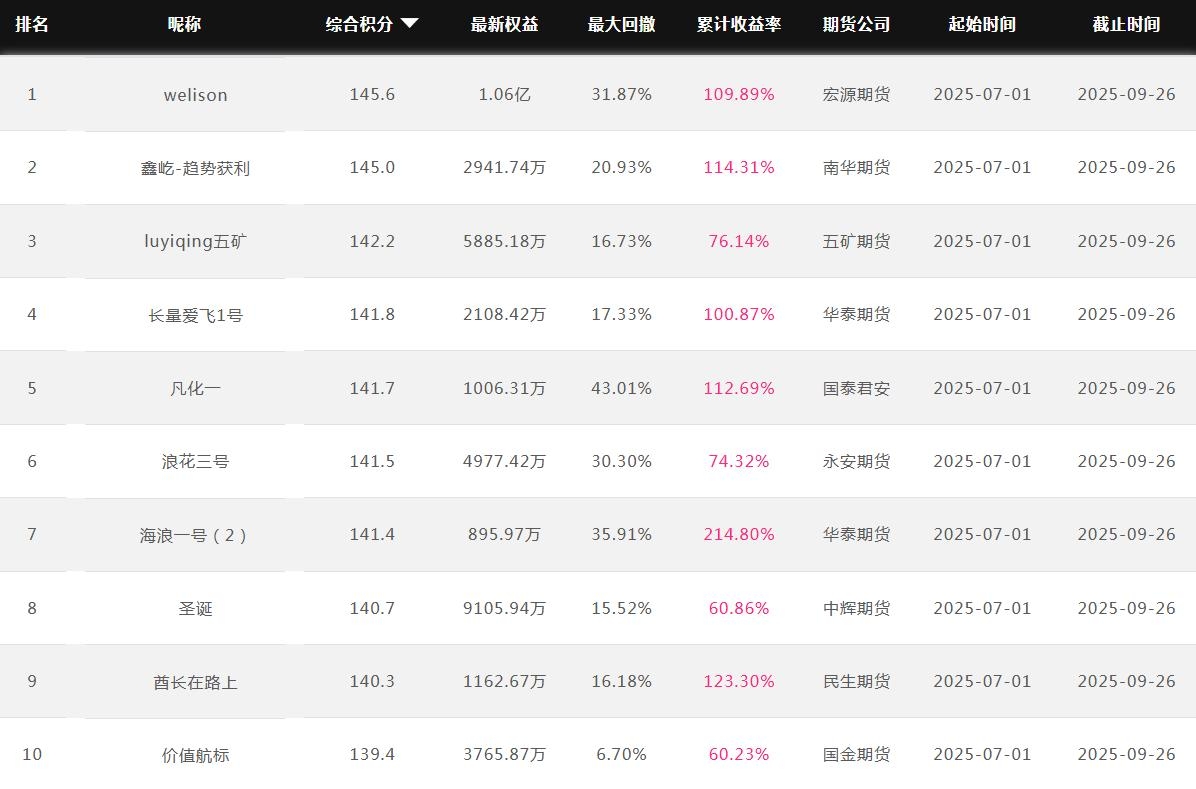1196x789 pixels.
Task: Select 海浪一号（2） in the ranking
Action: point(195,535)
